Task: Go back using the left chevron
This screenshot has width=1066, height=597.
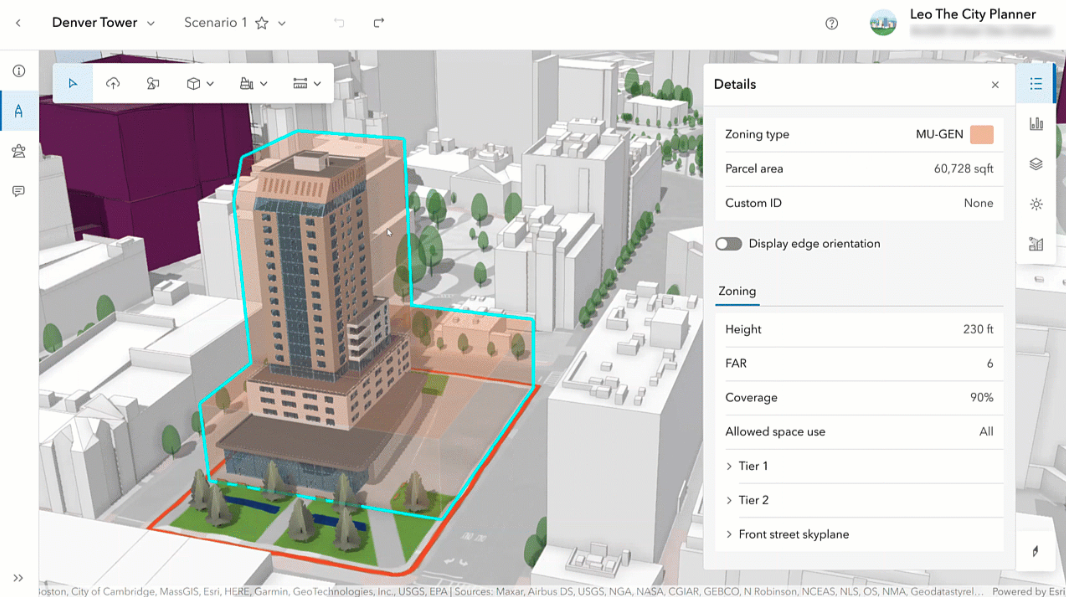Action: tap(18, 23)
